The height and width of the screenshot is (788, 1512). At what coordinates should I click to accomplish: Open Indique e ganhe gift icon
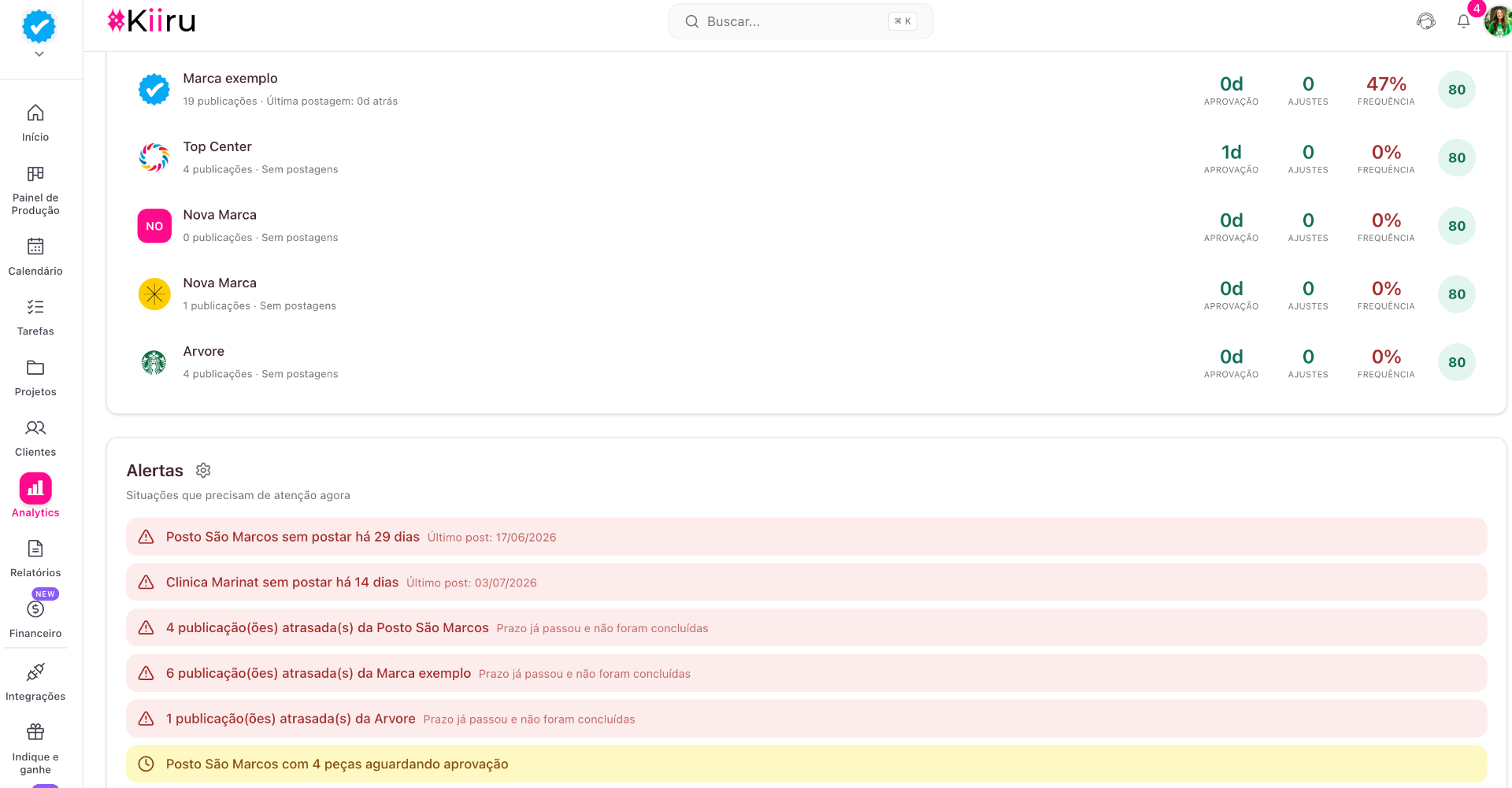(35, 732)
